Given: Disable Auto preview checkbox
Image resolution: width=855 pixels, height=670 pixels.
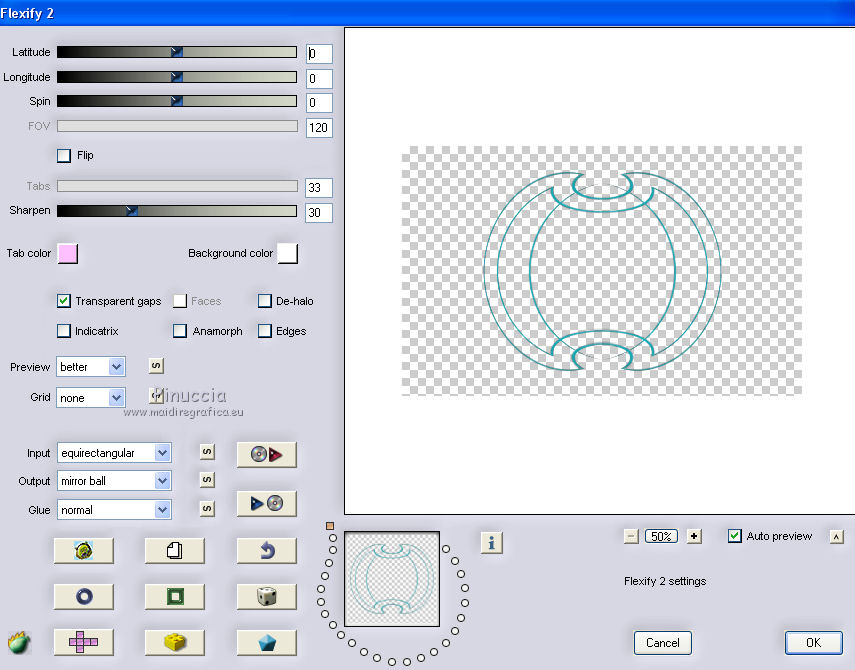Looking at the screenshot, I should pos(734,536).
